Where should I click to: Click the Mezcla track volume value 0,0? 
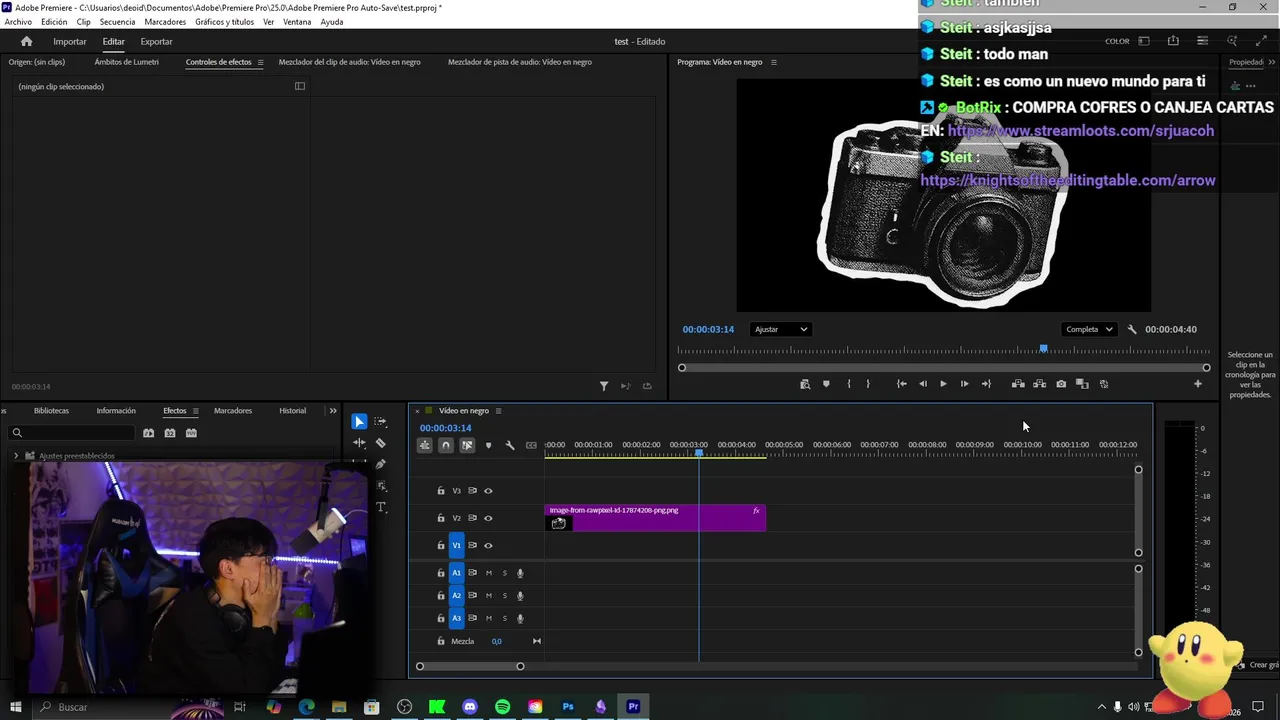click(497, 642)
